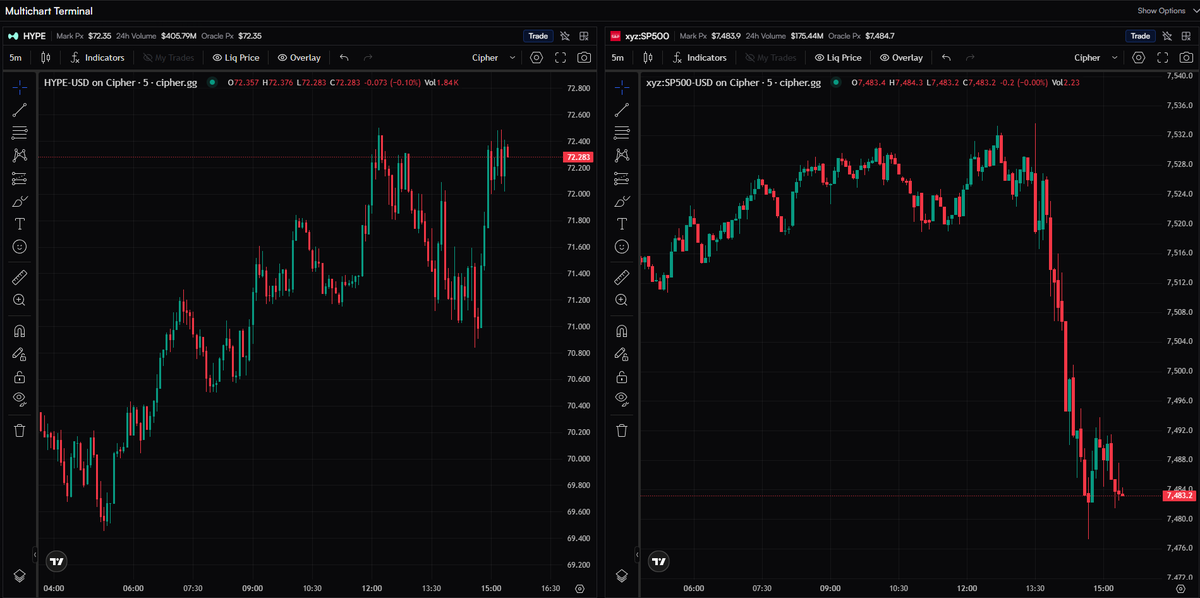Screen dimensions: 1200x598
Task: Click crossed-out sync icon on SP500 panel header
Action: [x=1168, y=36]
